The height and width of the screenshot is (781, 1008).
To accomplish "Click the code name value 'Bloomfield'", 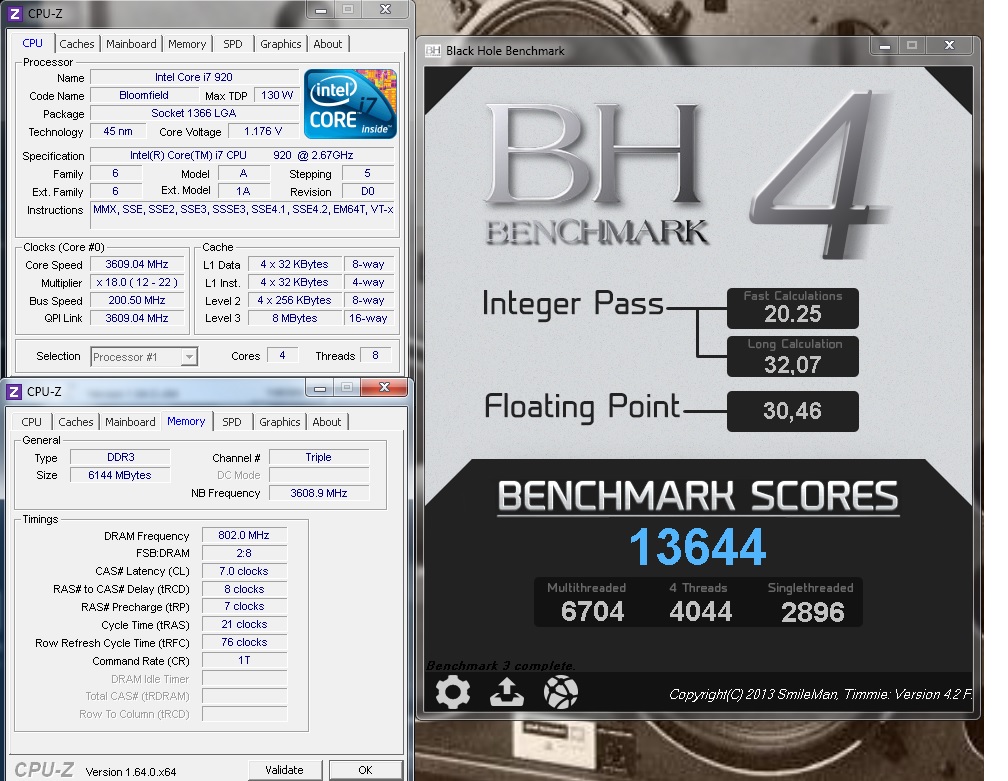I will tap(144, 95).
